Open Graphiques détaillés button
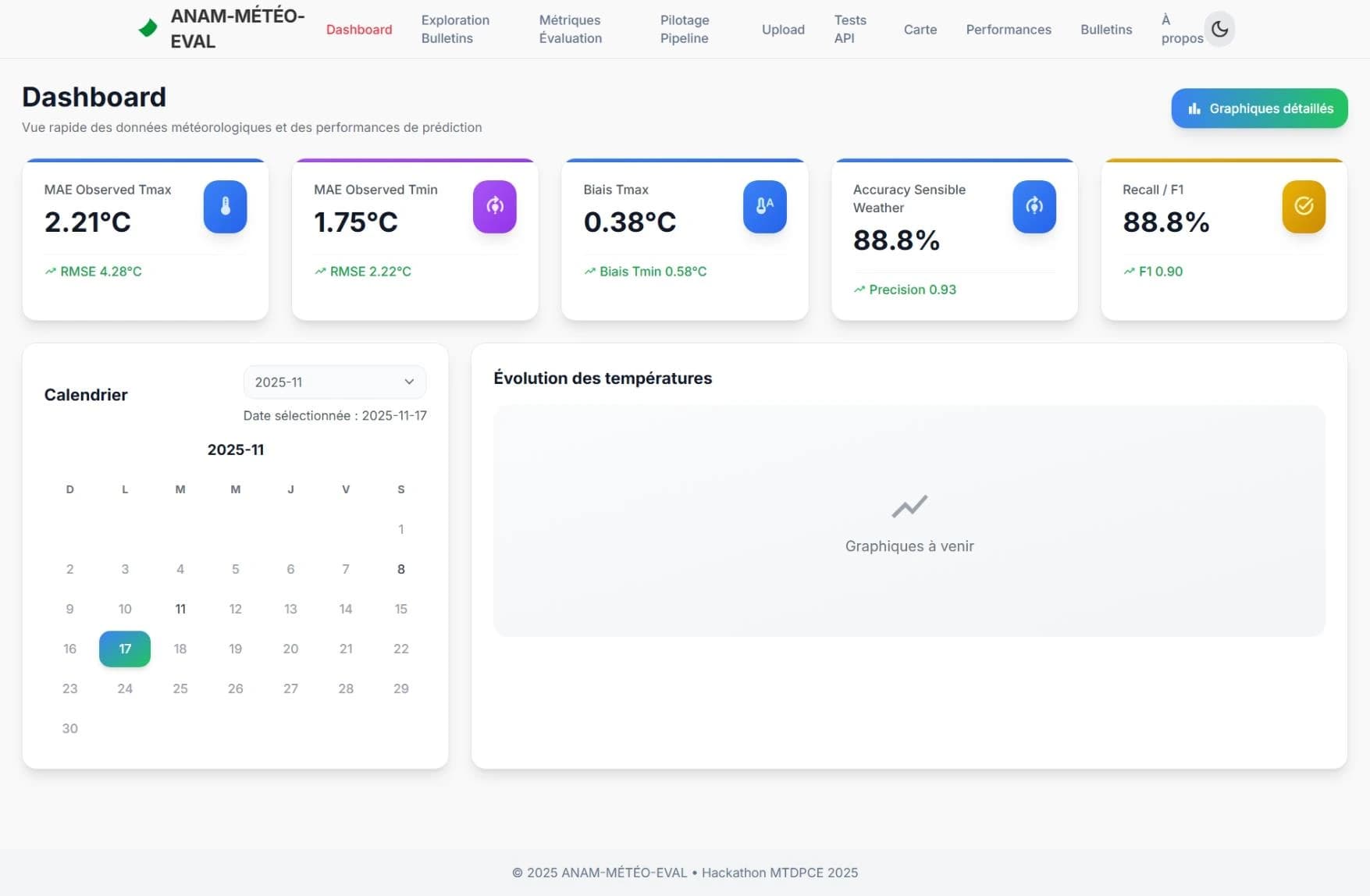Image resolution: width=1370 pixels, height=896 pixels. 1258,108
